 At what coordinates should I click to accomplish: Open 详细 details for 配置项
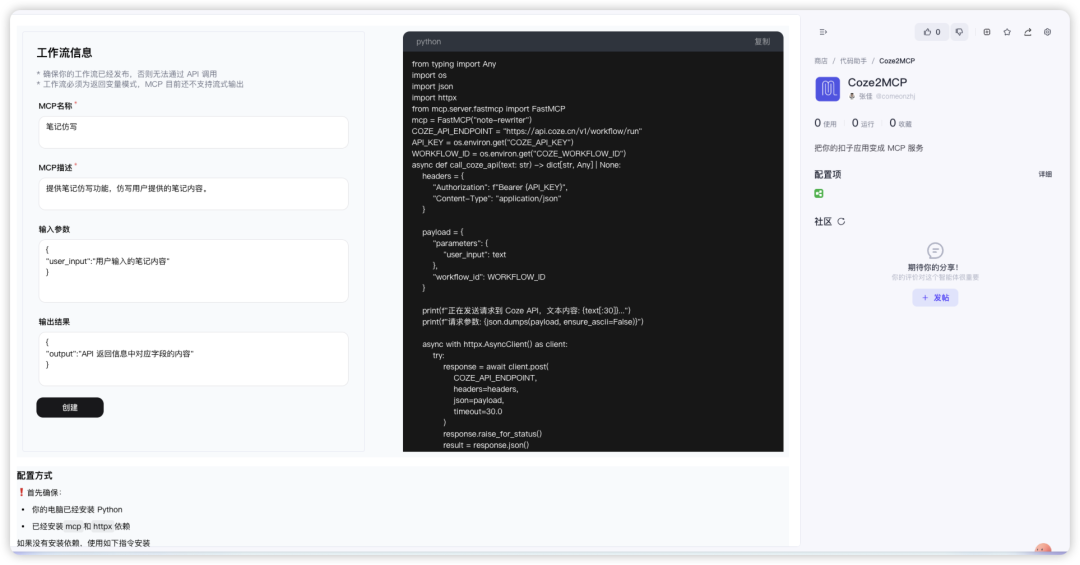1045,174
